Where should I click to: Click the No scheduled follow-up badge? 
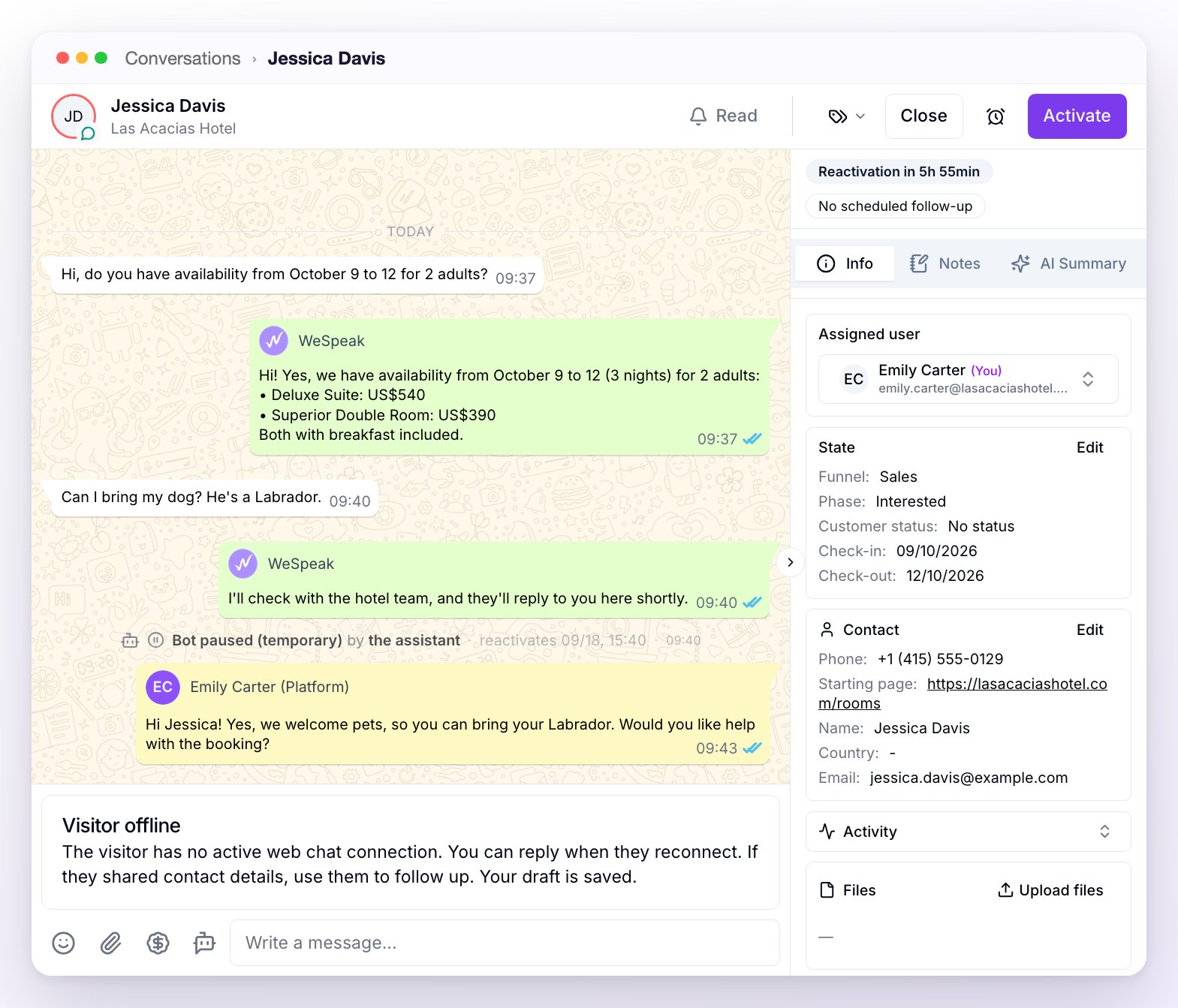(x=895, y=206)
